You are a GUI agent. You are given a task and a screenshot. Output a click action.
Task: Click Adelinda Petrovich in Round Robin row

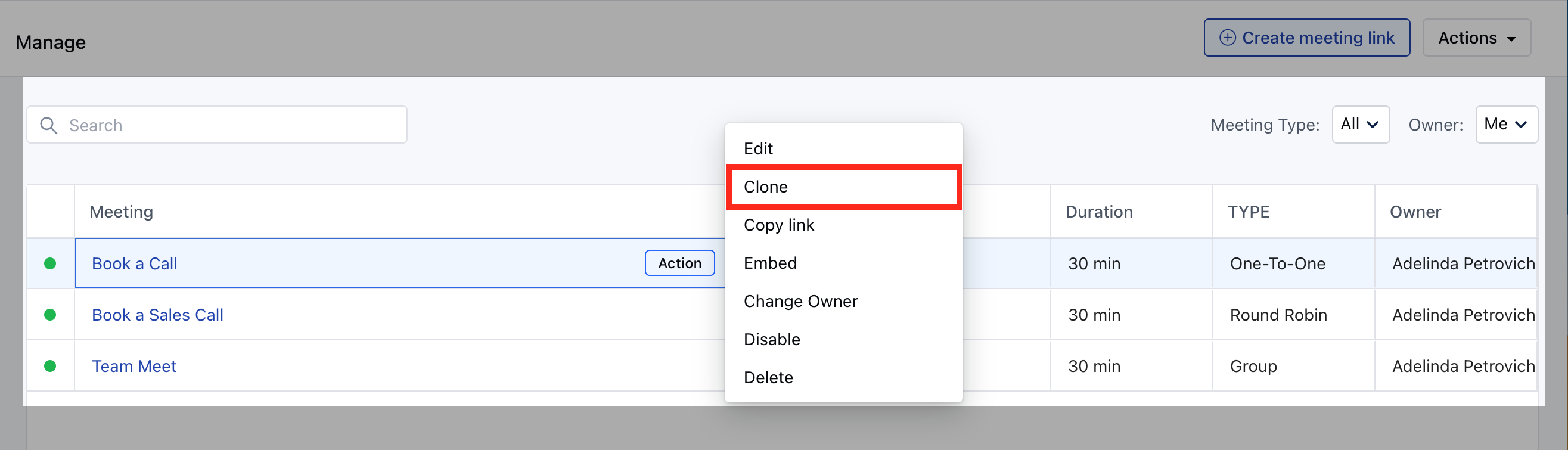pyautogui.click(x=1463, y=315)
